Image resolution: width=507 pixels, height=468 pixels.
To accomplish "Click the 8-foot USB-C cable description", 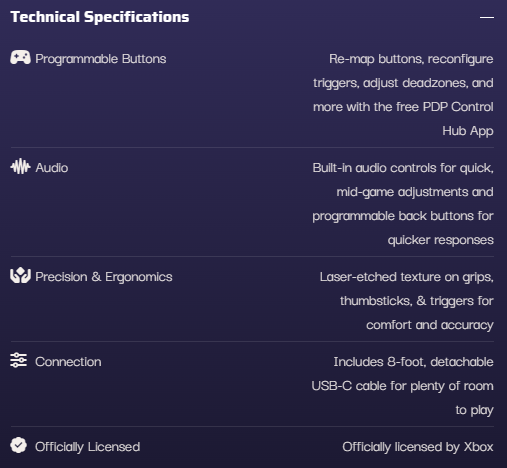I will point(403,386).
